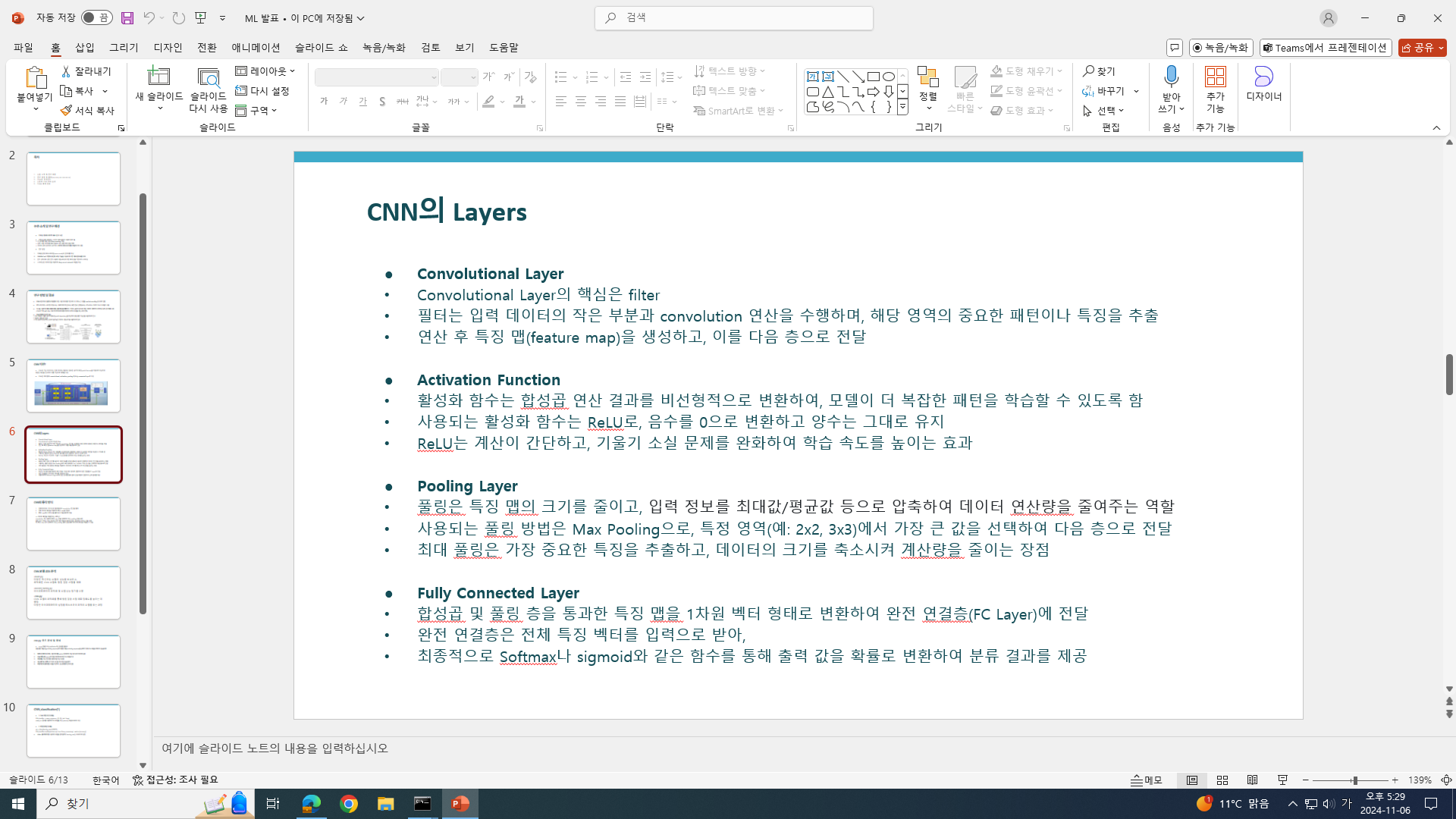Click the zoom slider handle
Screen dimensions: 1456x819
1354,780
